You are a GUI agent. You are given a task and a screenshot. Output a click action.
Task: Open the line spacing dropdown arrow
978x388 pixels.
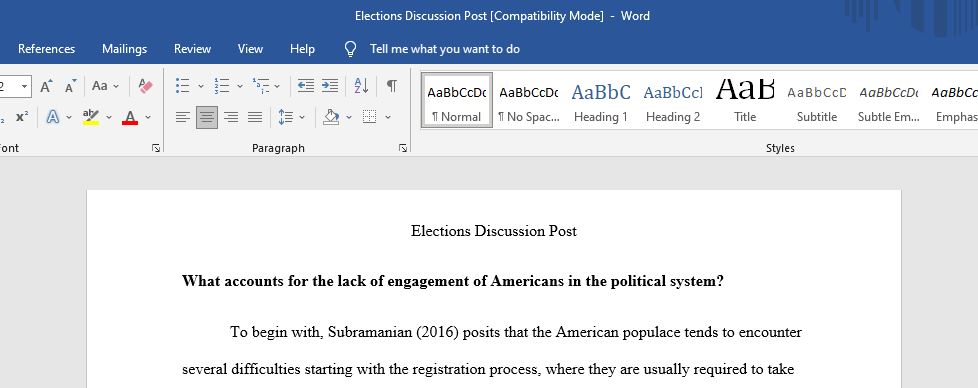coord(302,117)
